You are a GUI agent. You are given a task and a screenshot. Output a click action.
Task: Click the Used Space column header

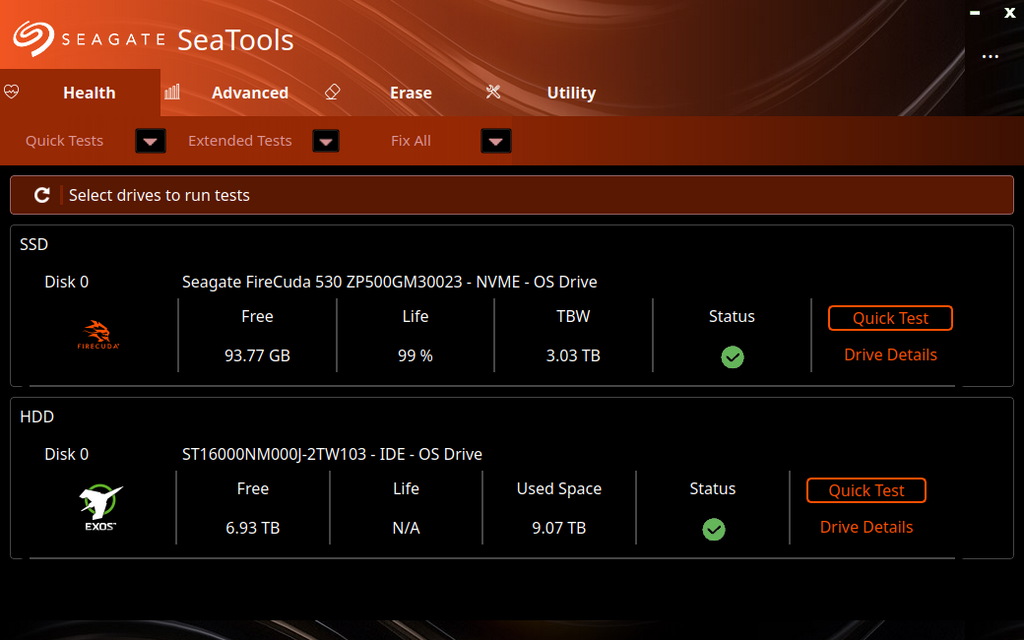559,488
